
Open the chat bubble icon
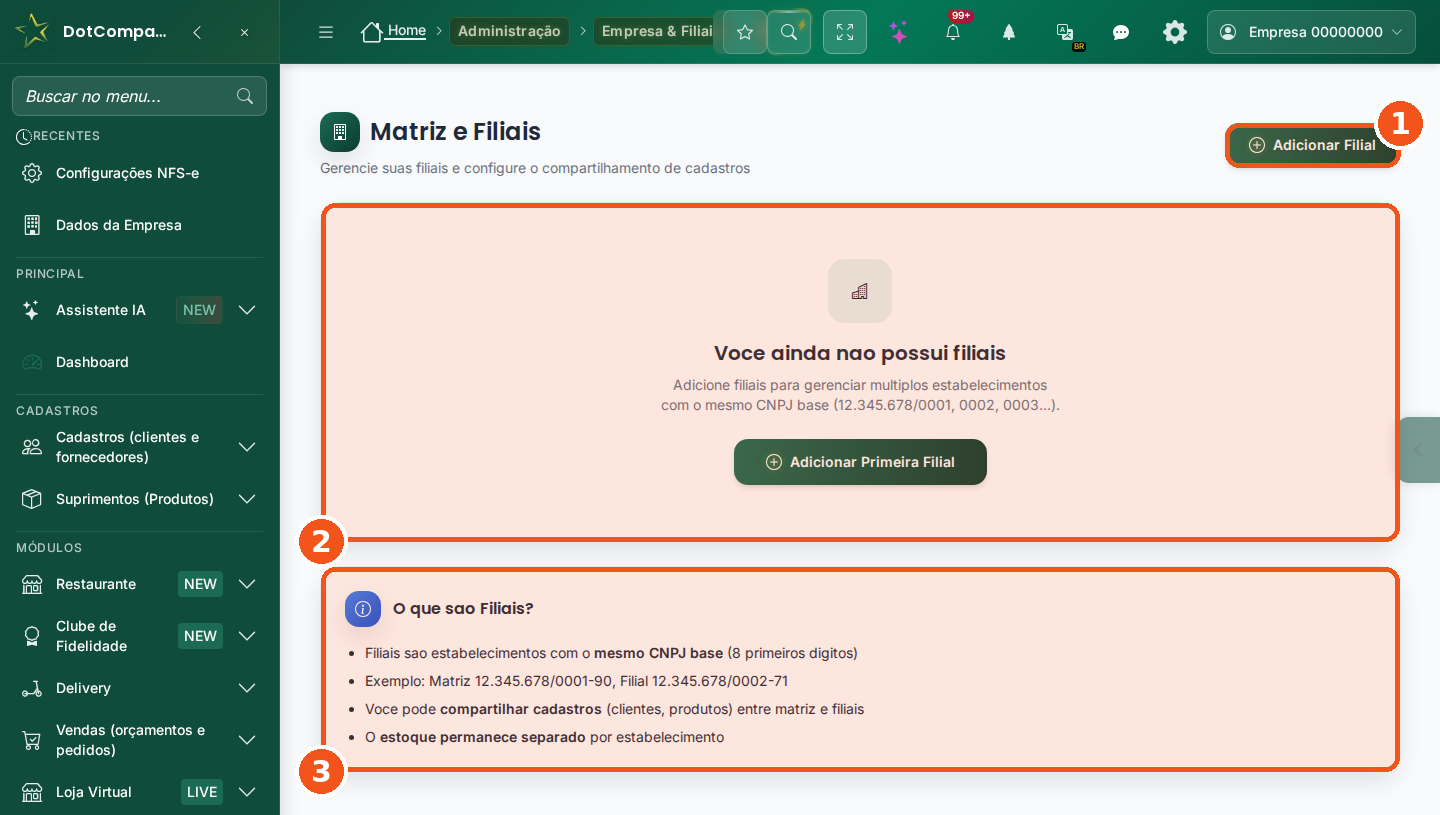1121,32
